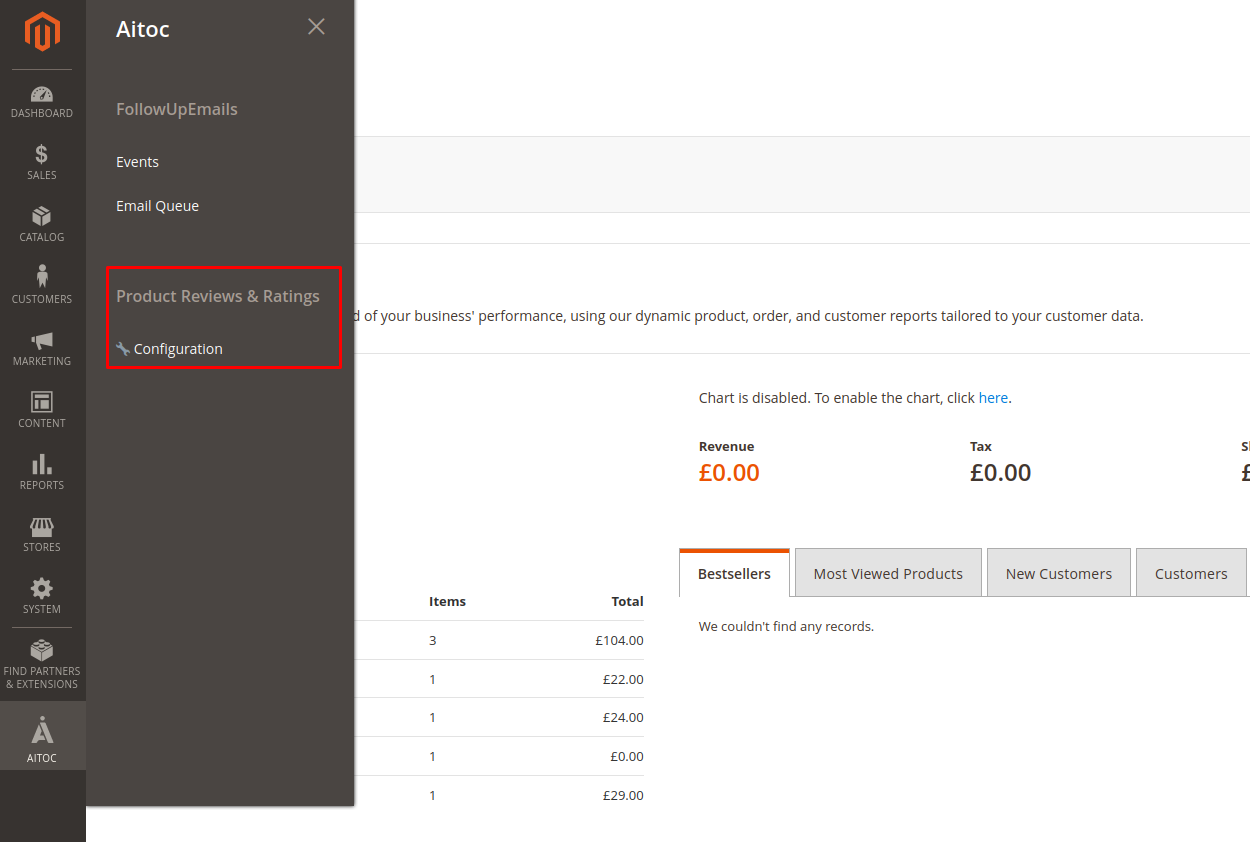
Task: Open Events under FollowUpEmails
Action: (137, 162)
